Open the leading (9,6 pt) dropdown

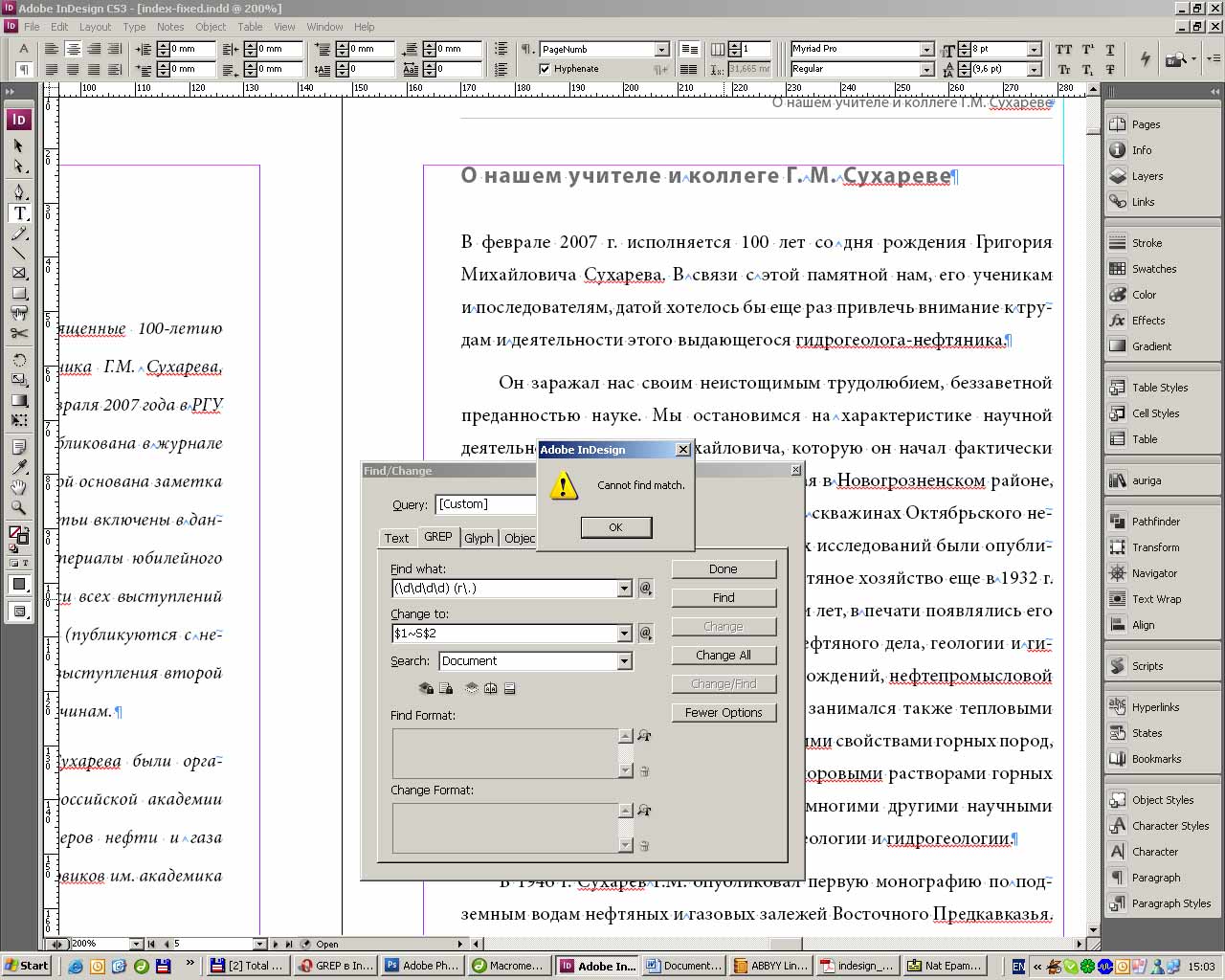tap(1034, 69)
